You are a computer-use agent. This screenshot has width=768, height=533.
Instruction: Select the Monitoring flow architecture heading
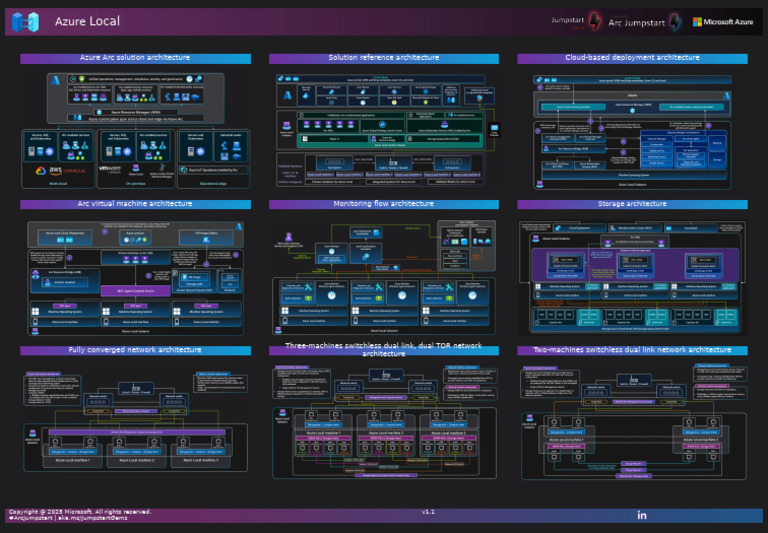click(x=384, y=204)
